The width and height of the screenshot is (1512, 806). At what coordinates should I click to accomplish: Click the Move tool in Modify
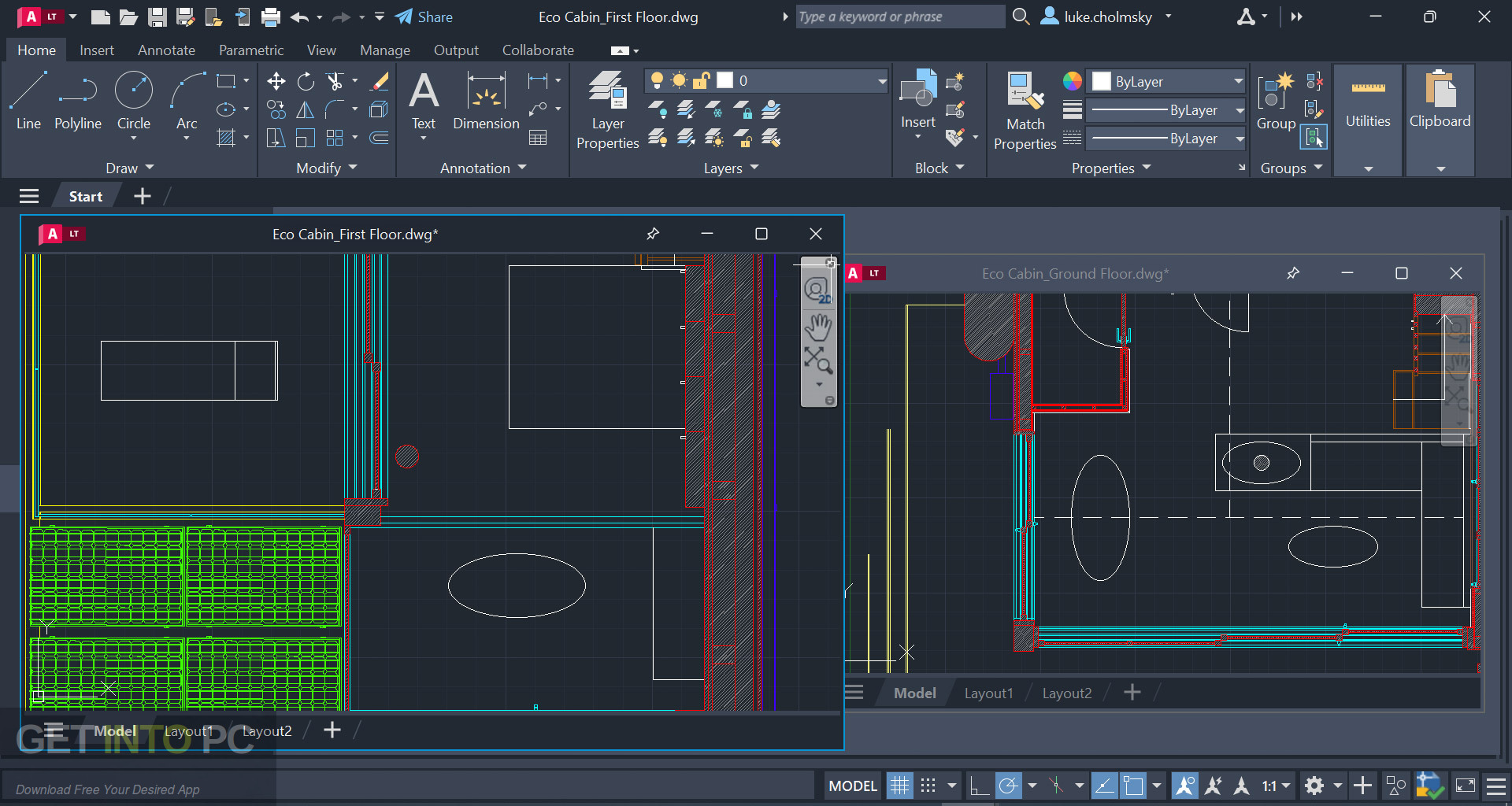tap(276, 81)
